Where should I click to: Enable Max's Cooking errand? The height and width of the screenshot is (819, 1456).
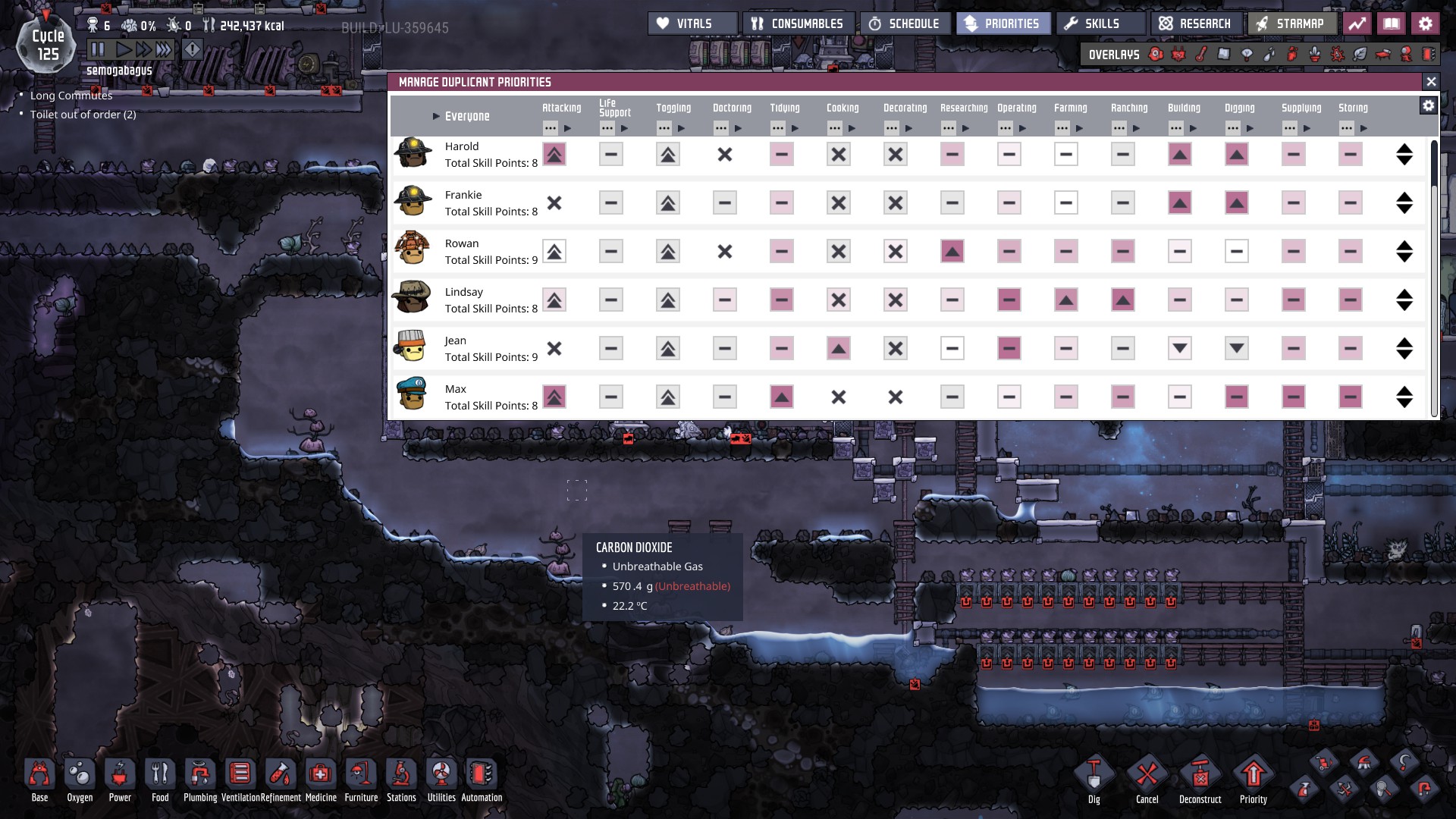[839, 395]
